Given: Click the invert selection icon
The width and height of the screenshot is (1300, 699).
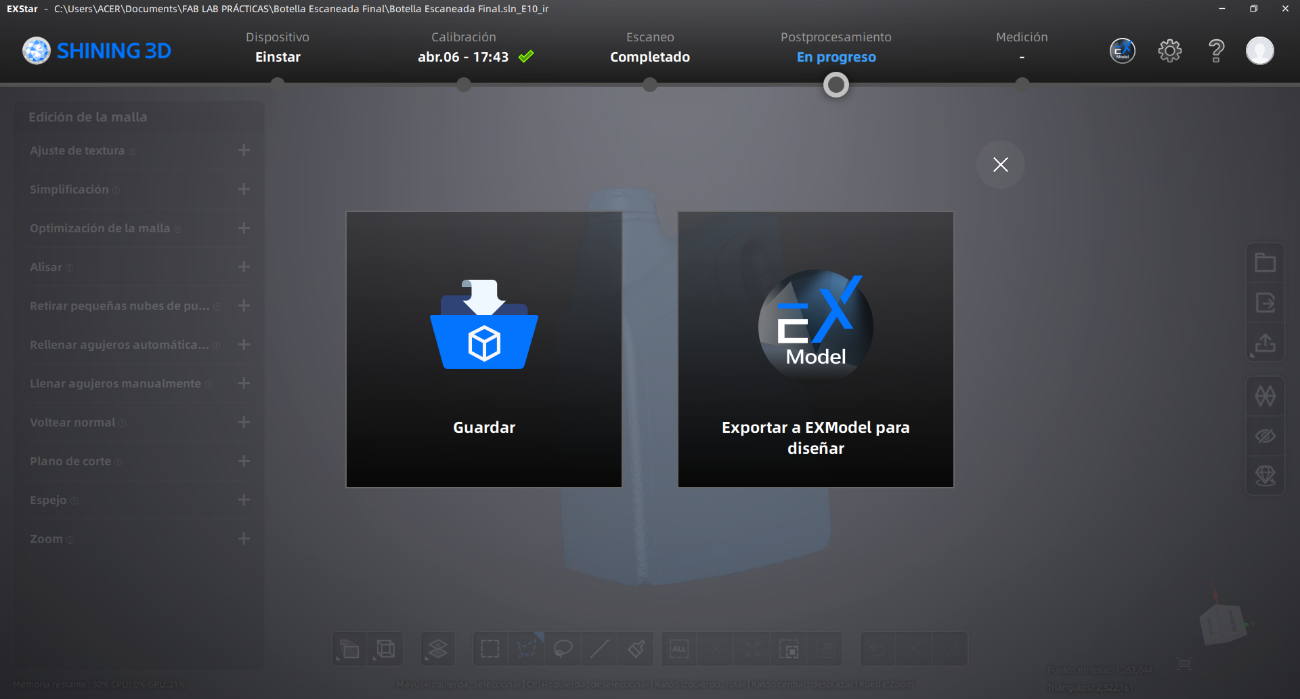Looking at the screenshot, I should coord(753,649).
